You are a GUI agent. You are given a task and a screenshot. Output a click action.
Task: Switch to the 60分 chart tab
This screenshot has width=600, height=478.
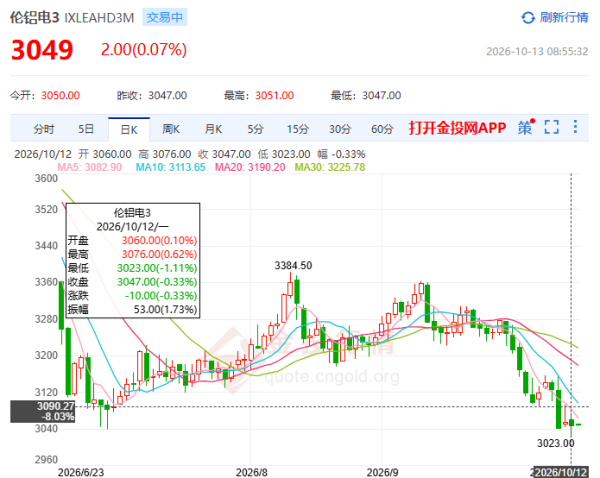[382, 129]
